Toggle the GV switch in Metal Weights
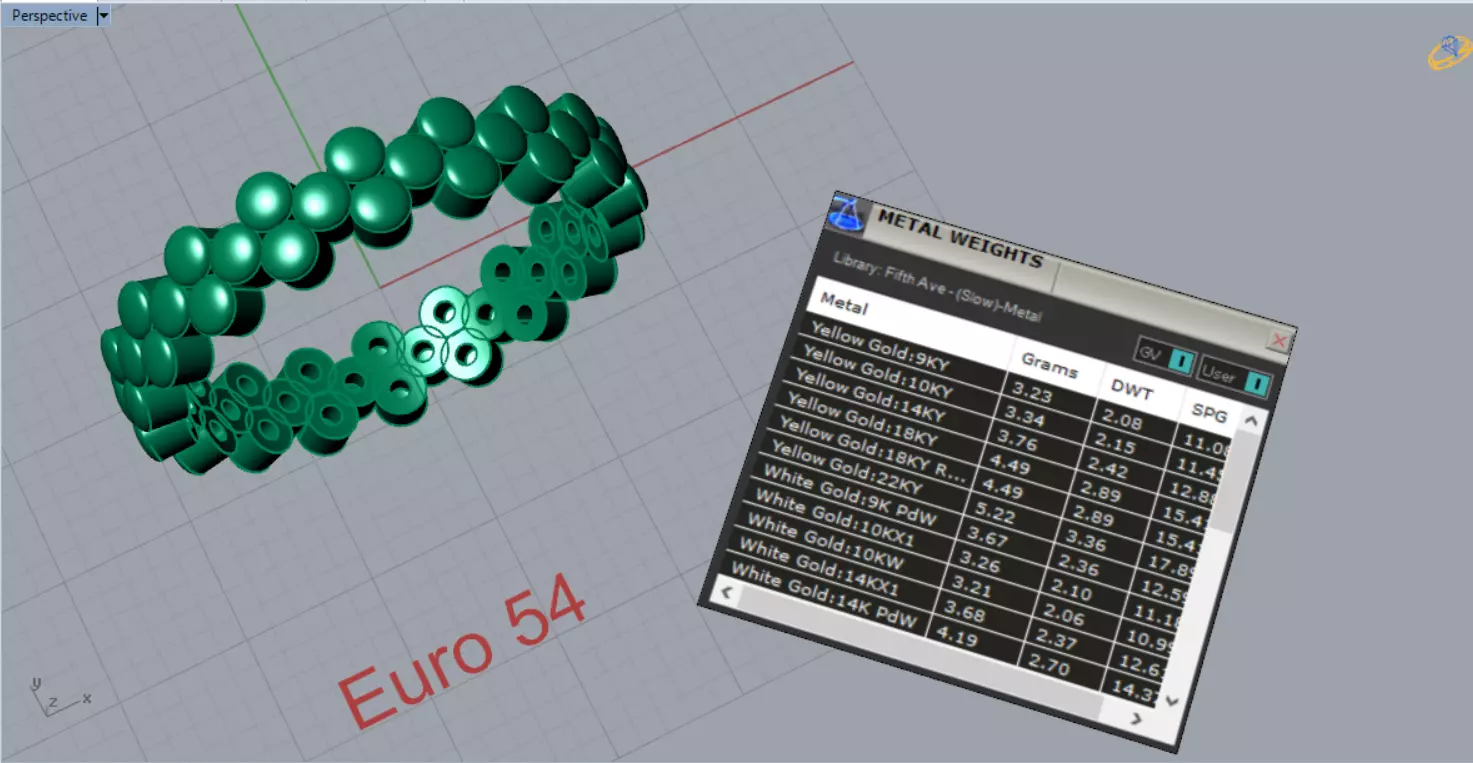The width and height of the screenshot is (1473, 763). pos(1165,356)
